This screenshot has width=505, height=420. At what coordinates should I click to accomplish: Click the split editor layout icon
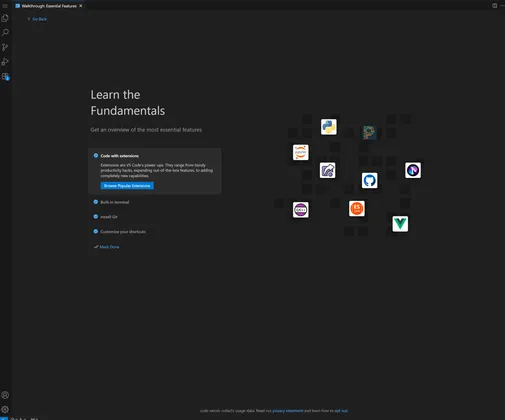[x=495, y=6]
